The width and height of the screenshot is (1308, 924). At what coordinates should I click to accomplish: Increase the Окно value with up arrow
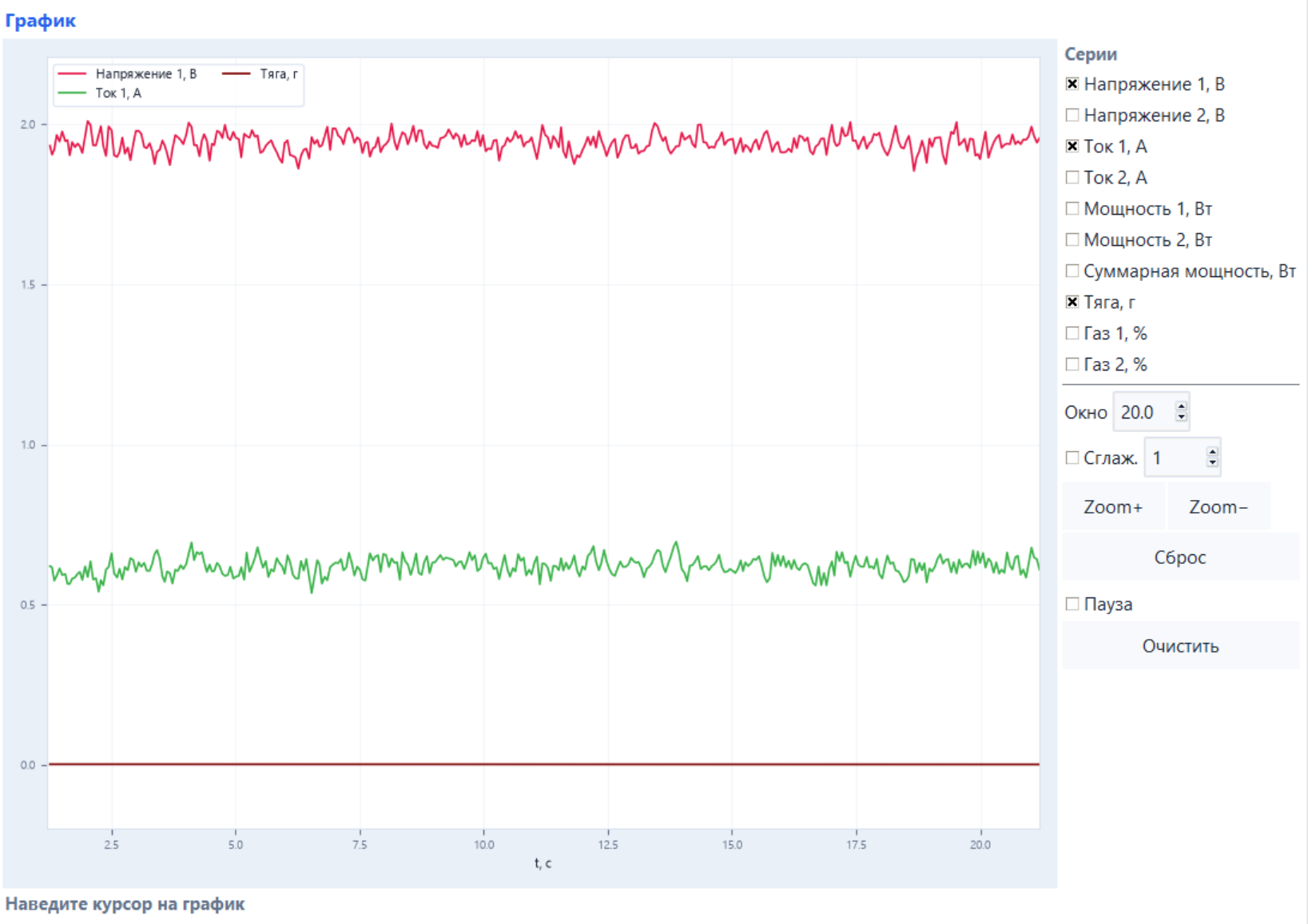[1181, 407]
